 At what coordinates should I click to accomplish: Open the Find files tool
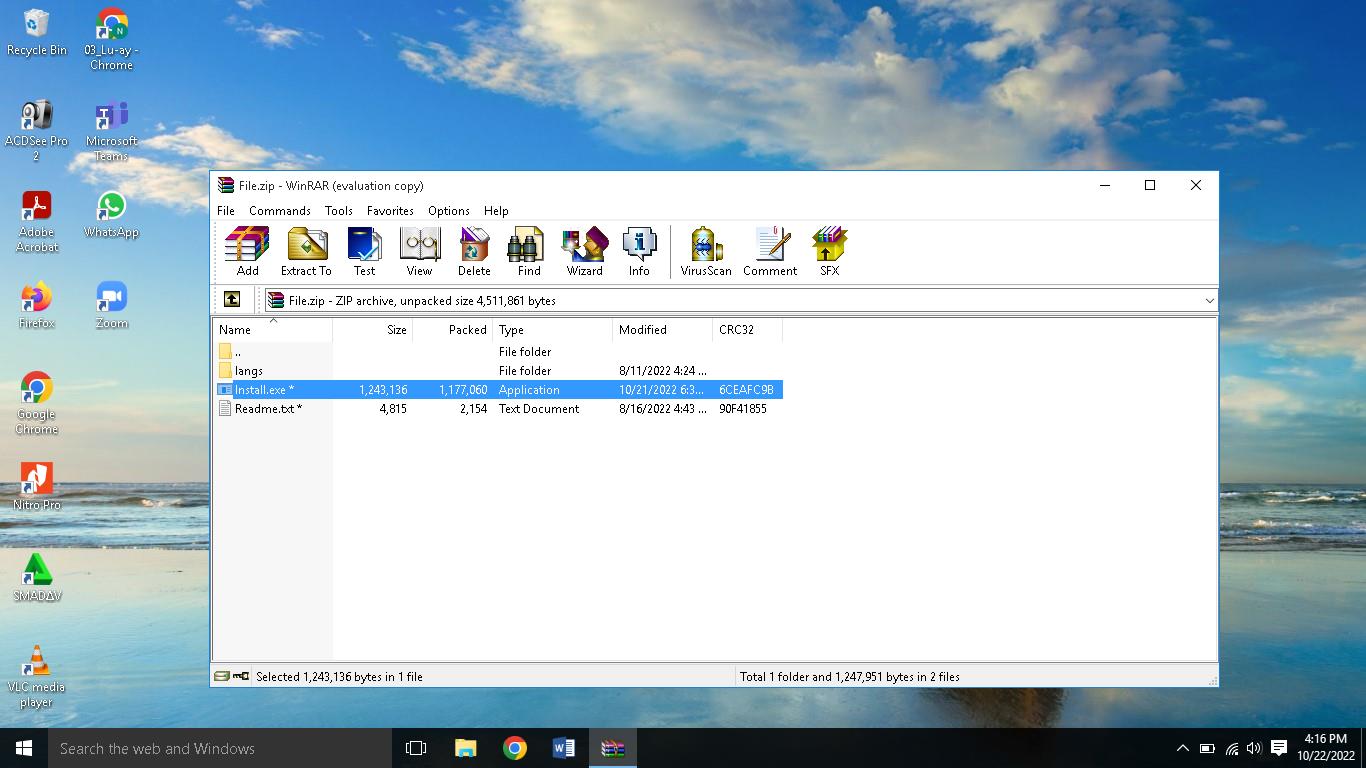point(529,251)
